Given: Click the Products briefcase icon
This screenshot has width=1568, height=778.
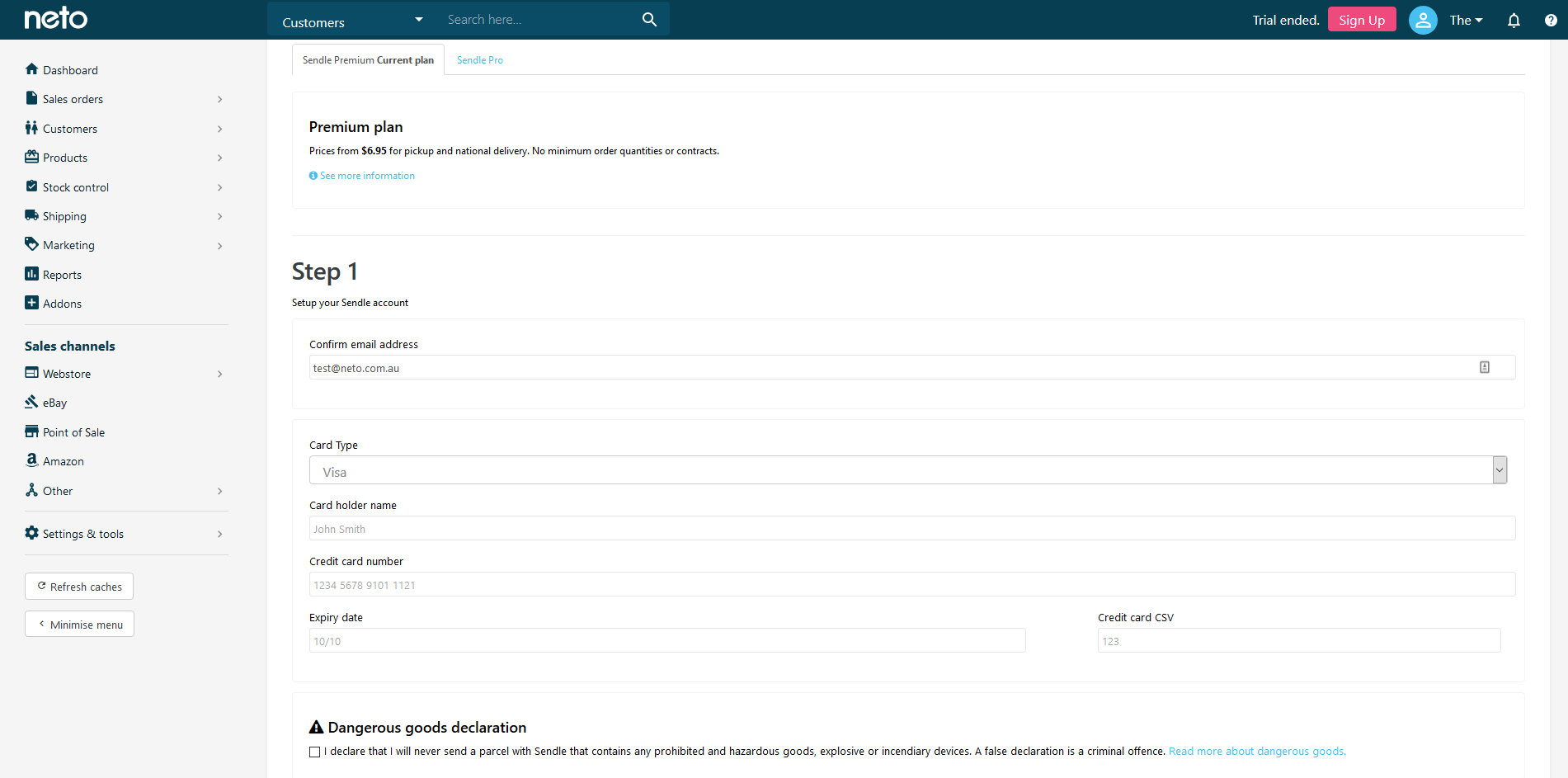Looking at the screenshot, I should [x=31, y=157].
